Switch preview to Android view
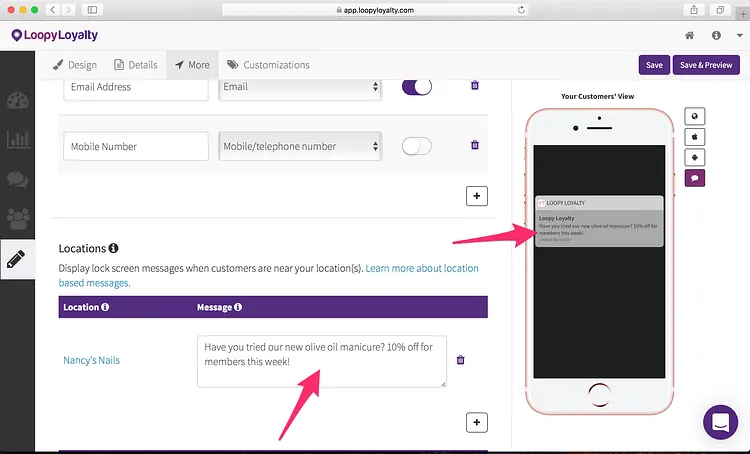The width and height of the screenshot is (750, 454). (x=695, y=157)
